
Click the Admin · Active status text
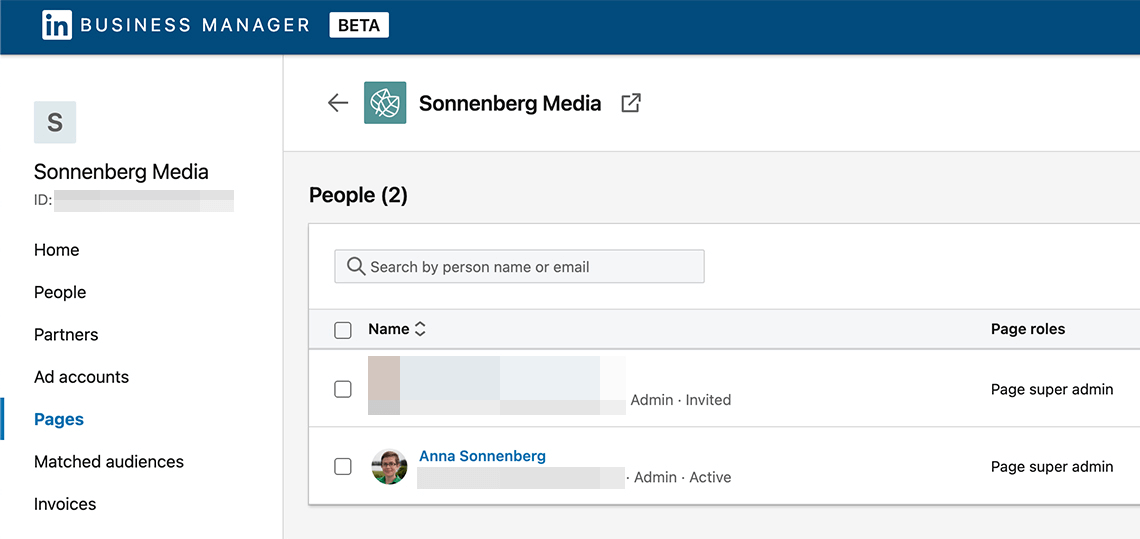pyautogui.click(x=683, y=478)
